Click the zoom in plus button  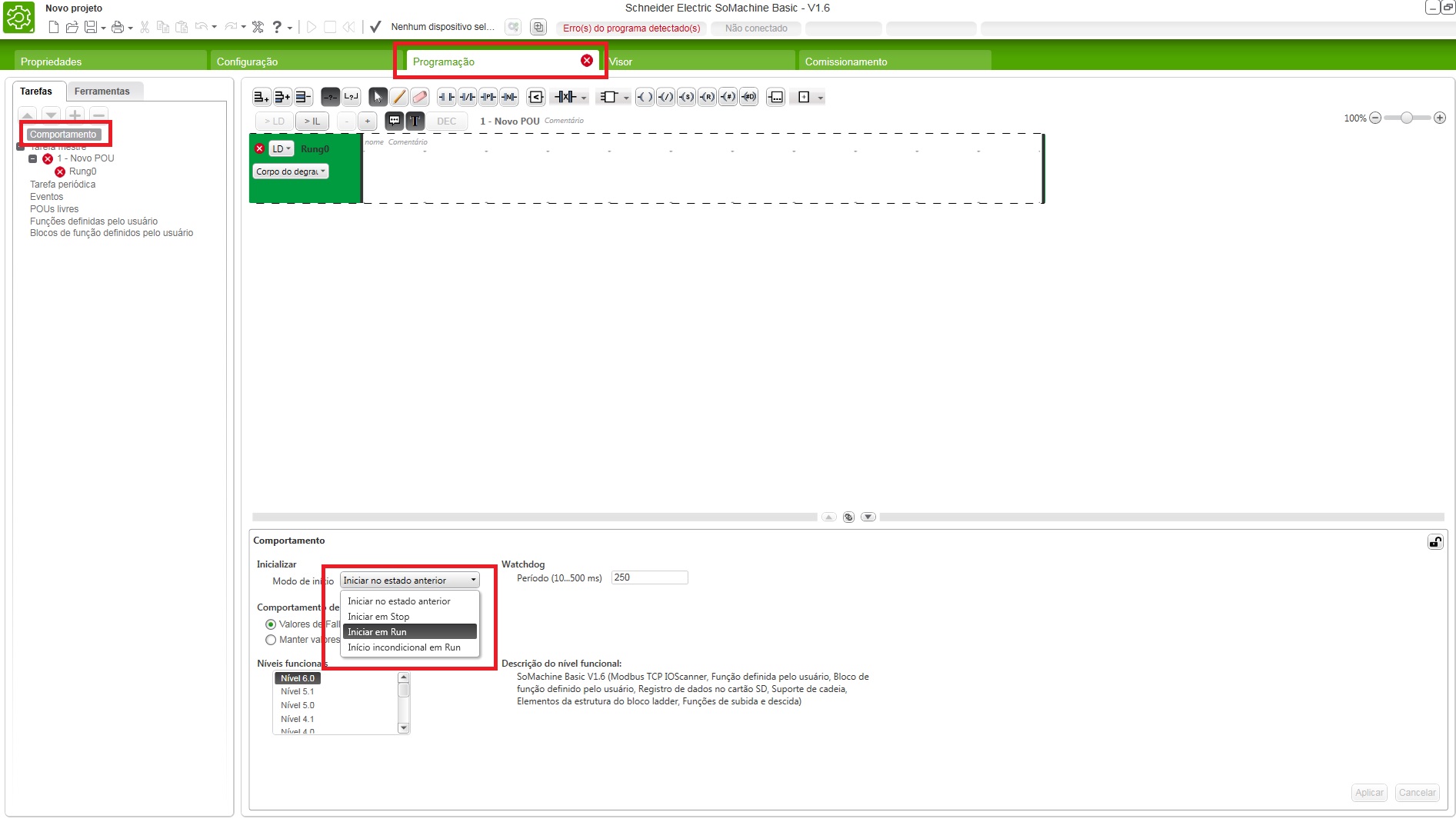click(x=1440, y=118)
